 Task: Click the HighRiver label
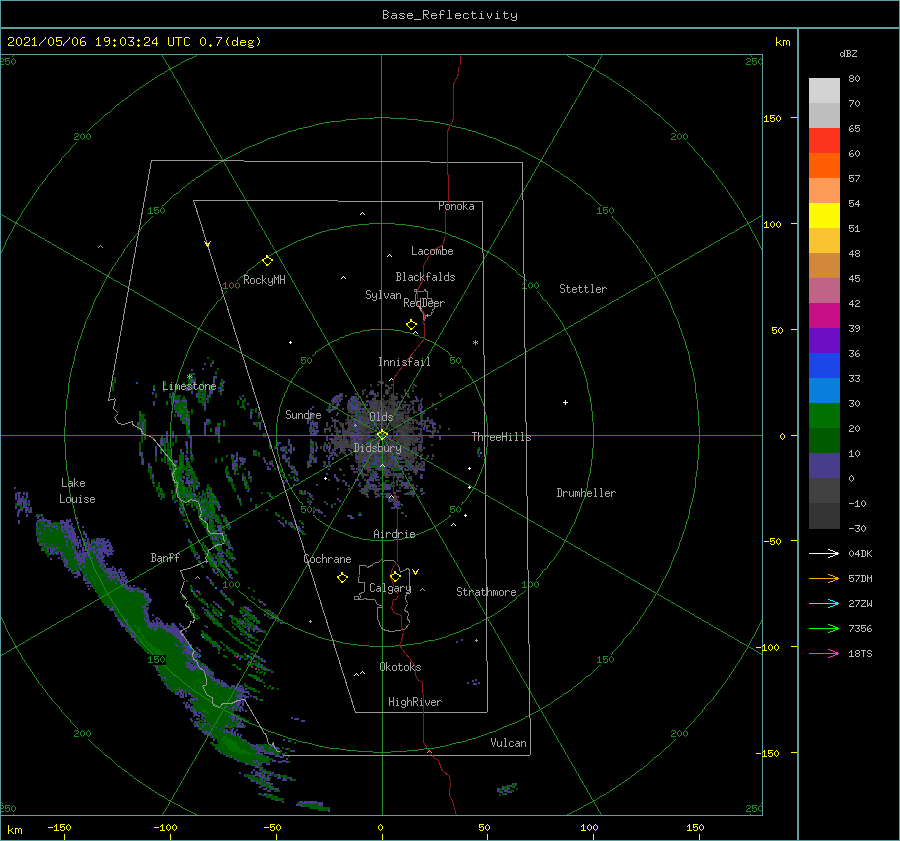tap(415, 702)
